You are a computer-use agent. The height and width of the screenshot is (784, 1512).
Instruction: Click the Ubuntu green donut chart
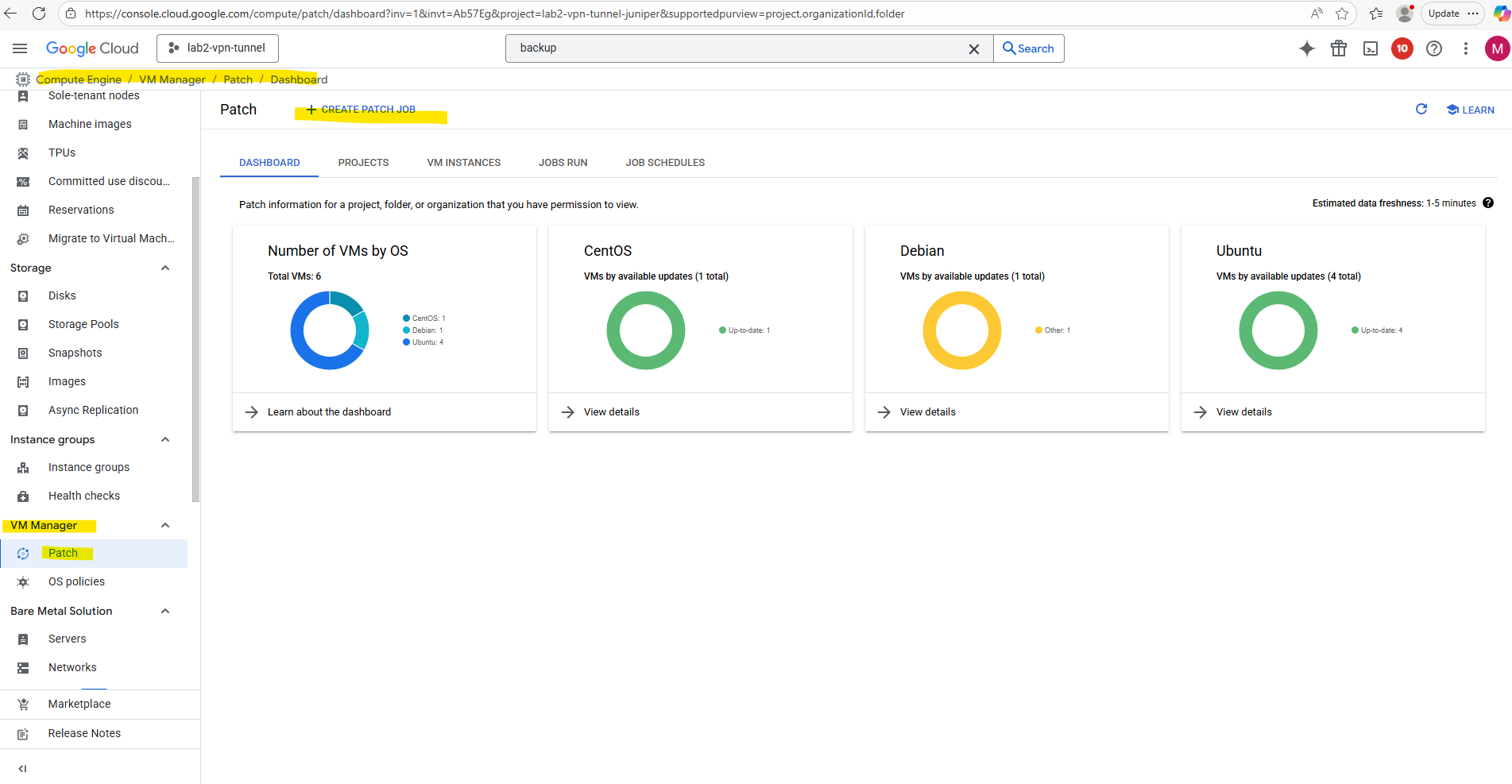1278,330
